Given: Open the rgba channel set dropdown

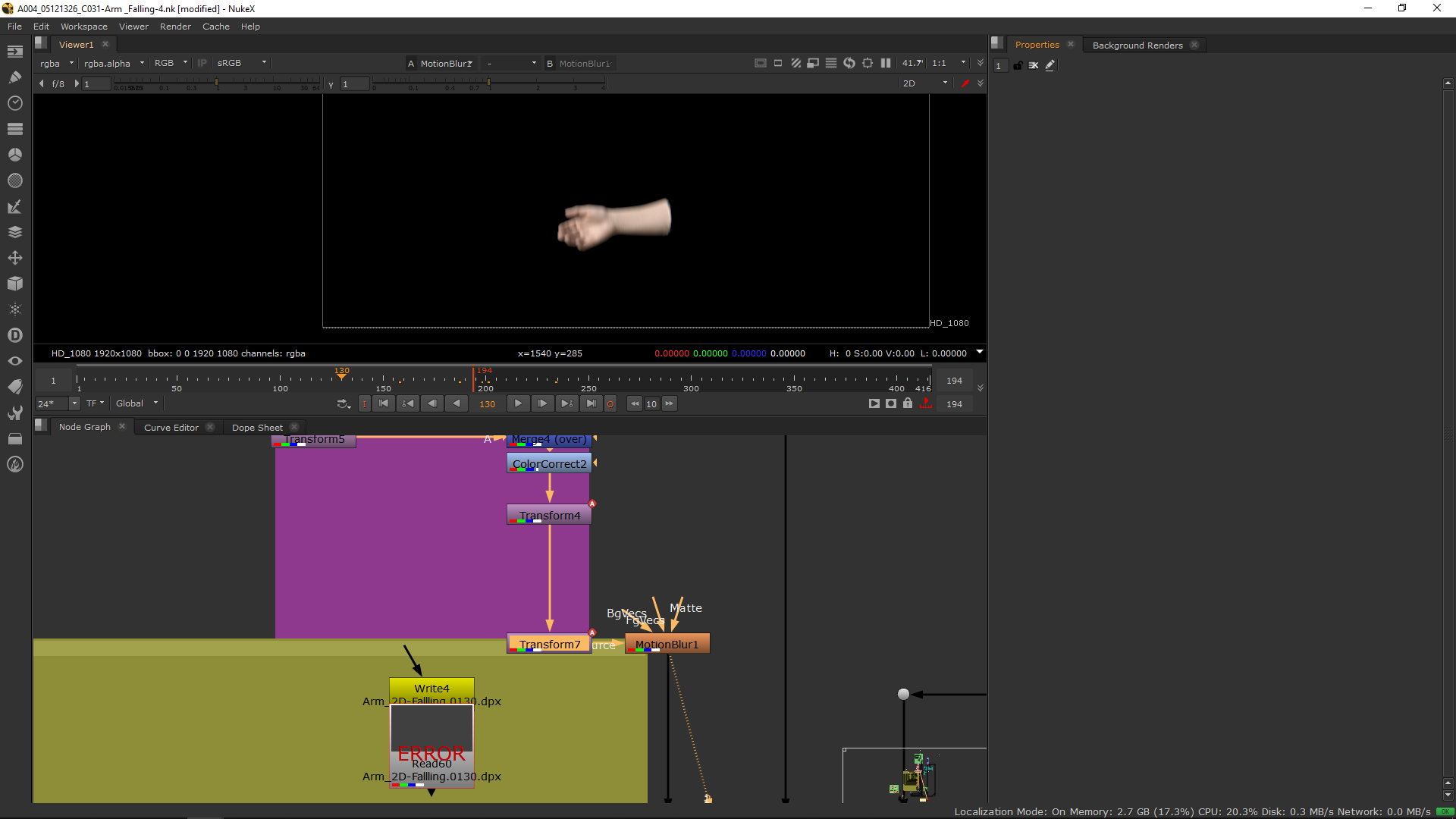Looking at the screenshot, I should pos(57,64).
